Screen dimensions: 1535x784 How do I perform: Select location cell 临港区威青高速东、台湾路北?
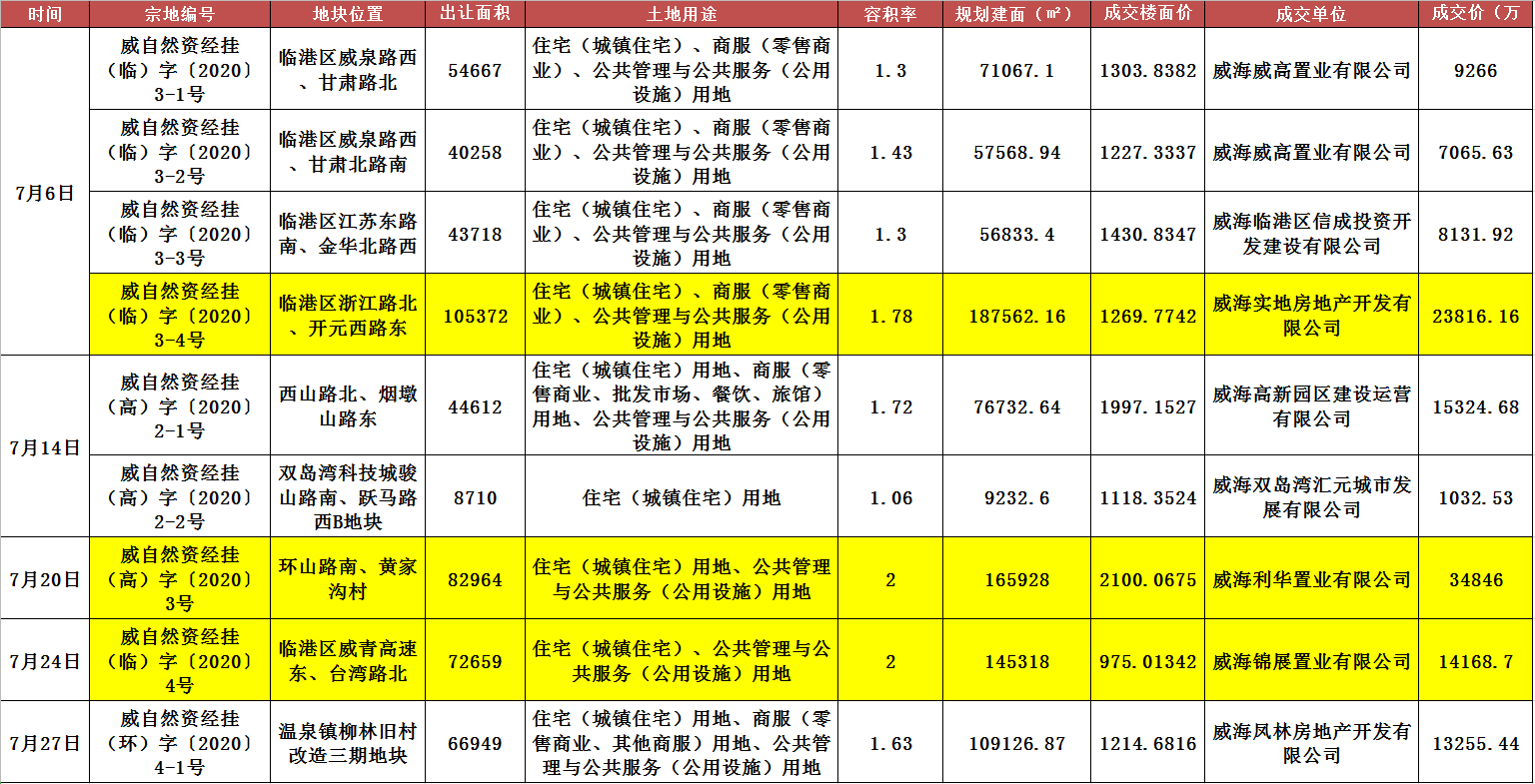(x=348, y=661)
